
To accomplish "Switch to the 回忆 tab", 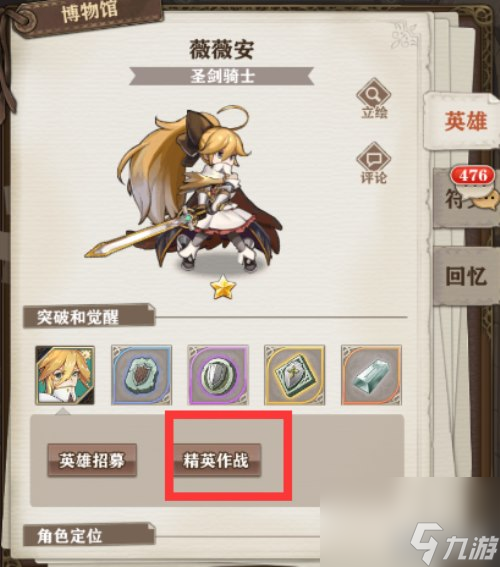I will coord(465,276).
